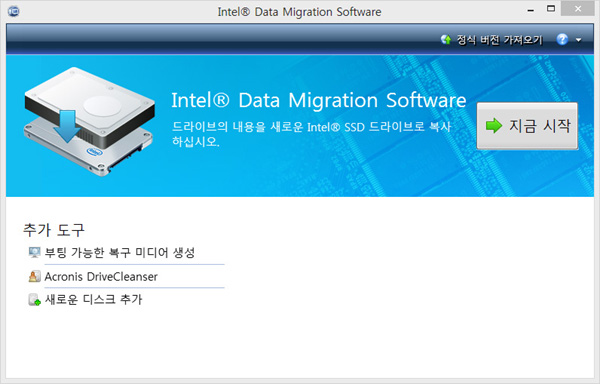Click the 추가 도구 heading
The height and width of the screenshot is (384, 600).
point(54,229)
